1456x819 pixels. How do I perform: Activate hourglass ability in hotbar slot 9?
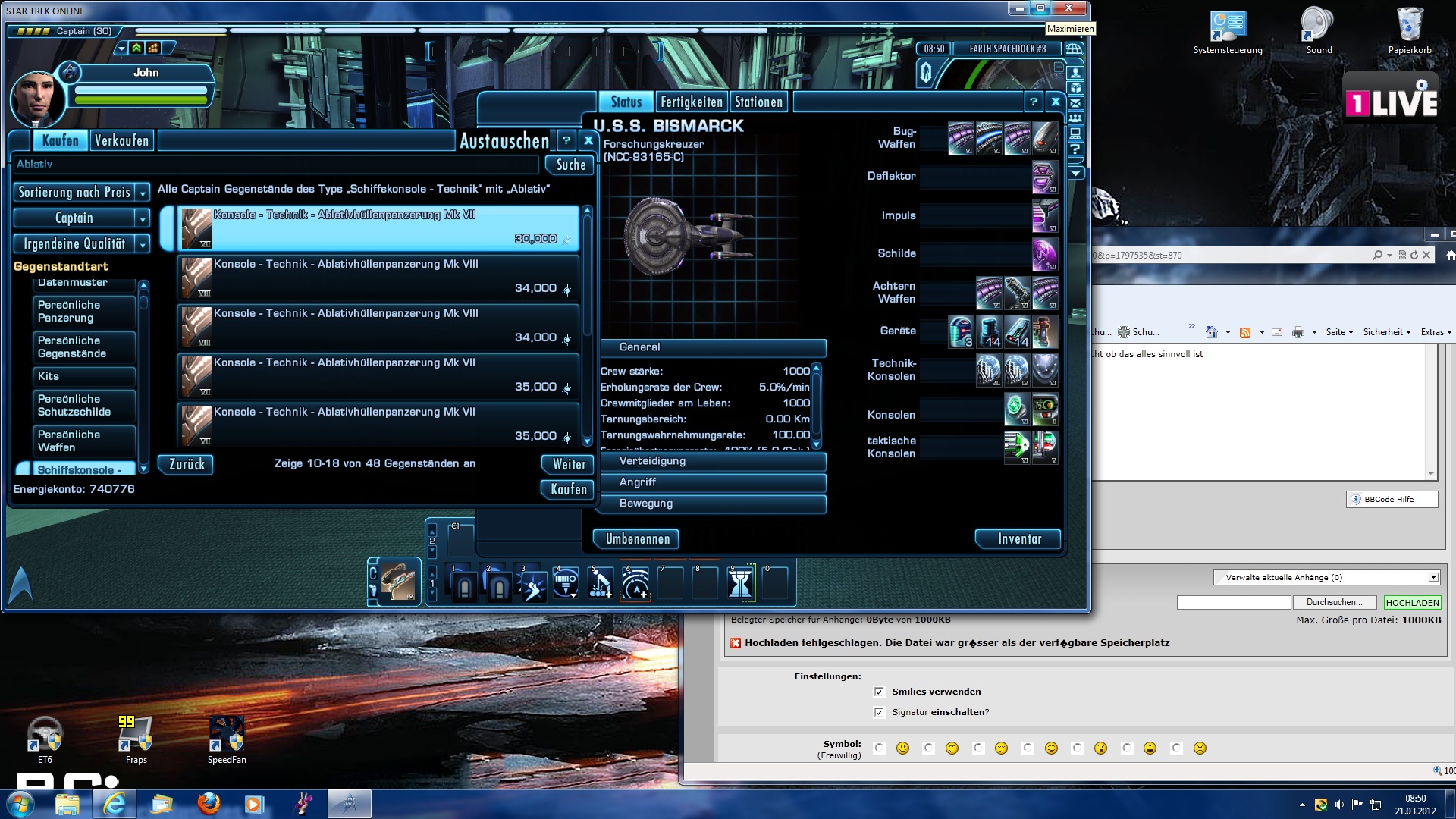tap(740, 584)
